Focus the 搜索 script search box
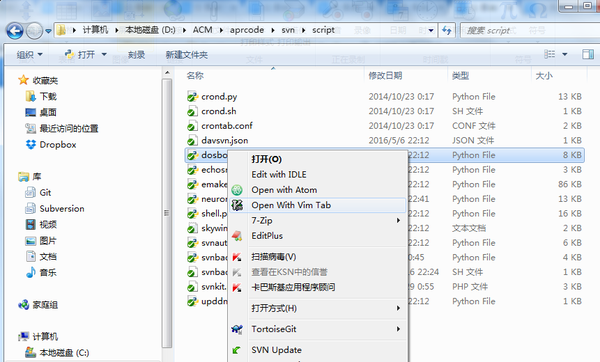Screen dimensions: 600x362 [530, 30]
